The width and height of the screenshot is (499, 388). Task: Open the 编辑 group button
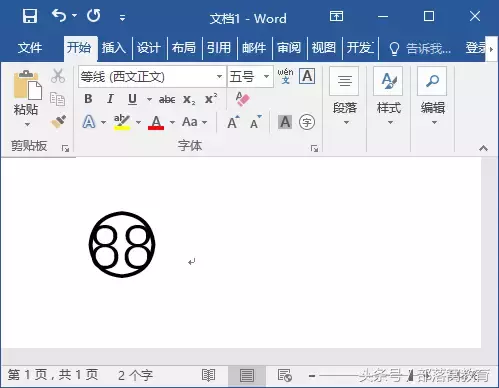tap(433, 97)
